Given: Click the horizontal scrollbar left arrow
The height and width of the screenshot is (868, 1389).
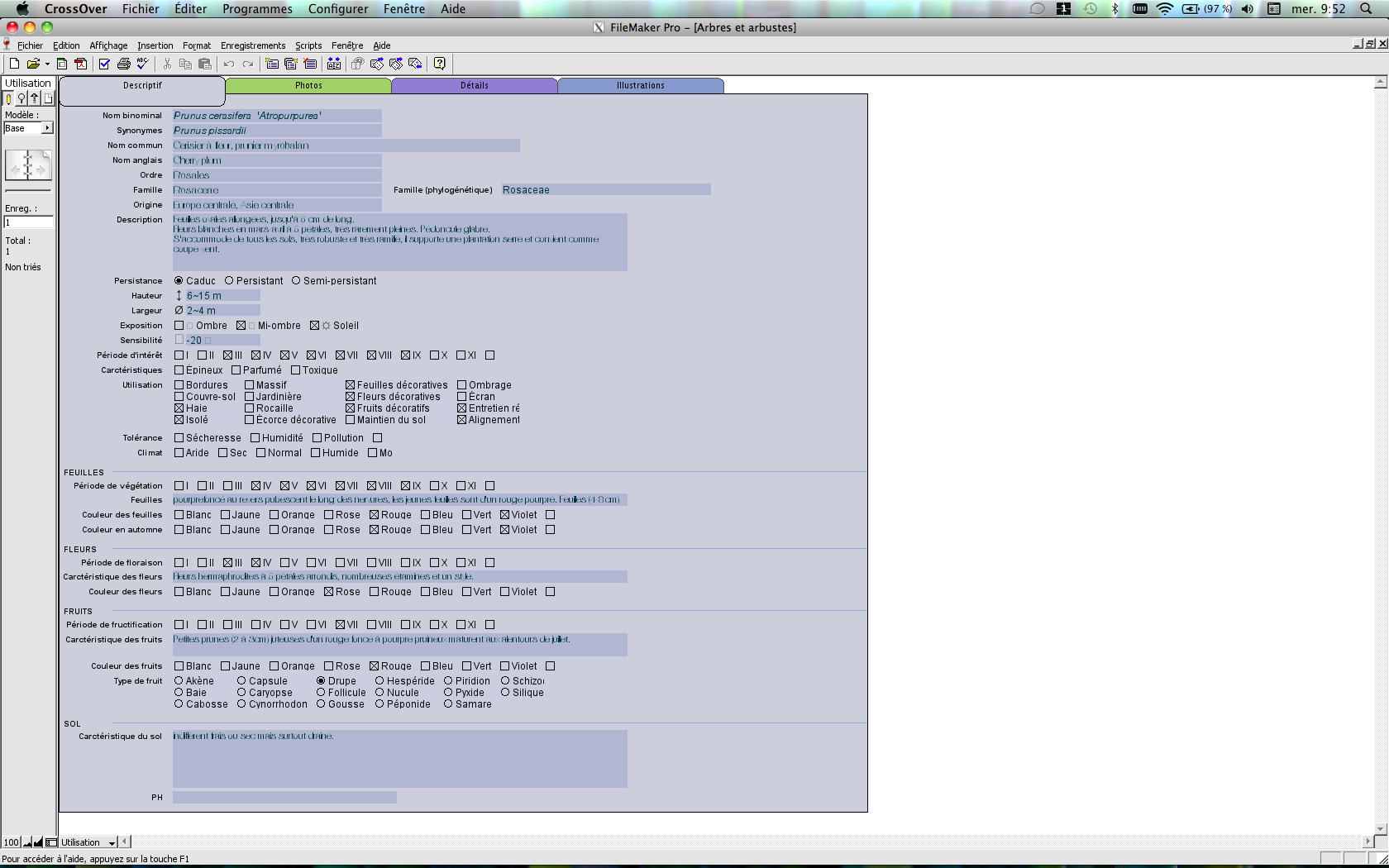Looking at the screenshot, I should coord(125,842).
